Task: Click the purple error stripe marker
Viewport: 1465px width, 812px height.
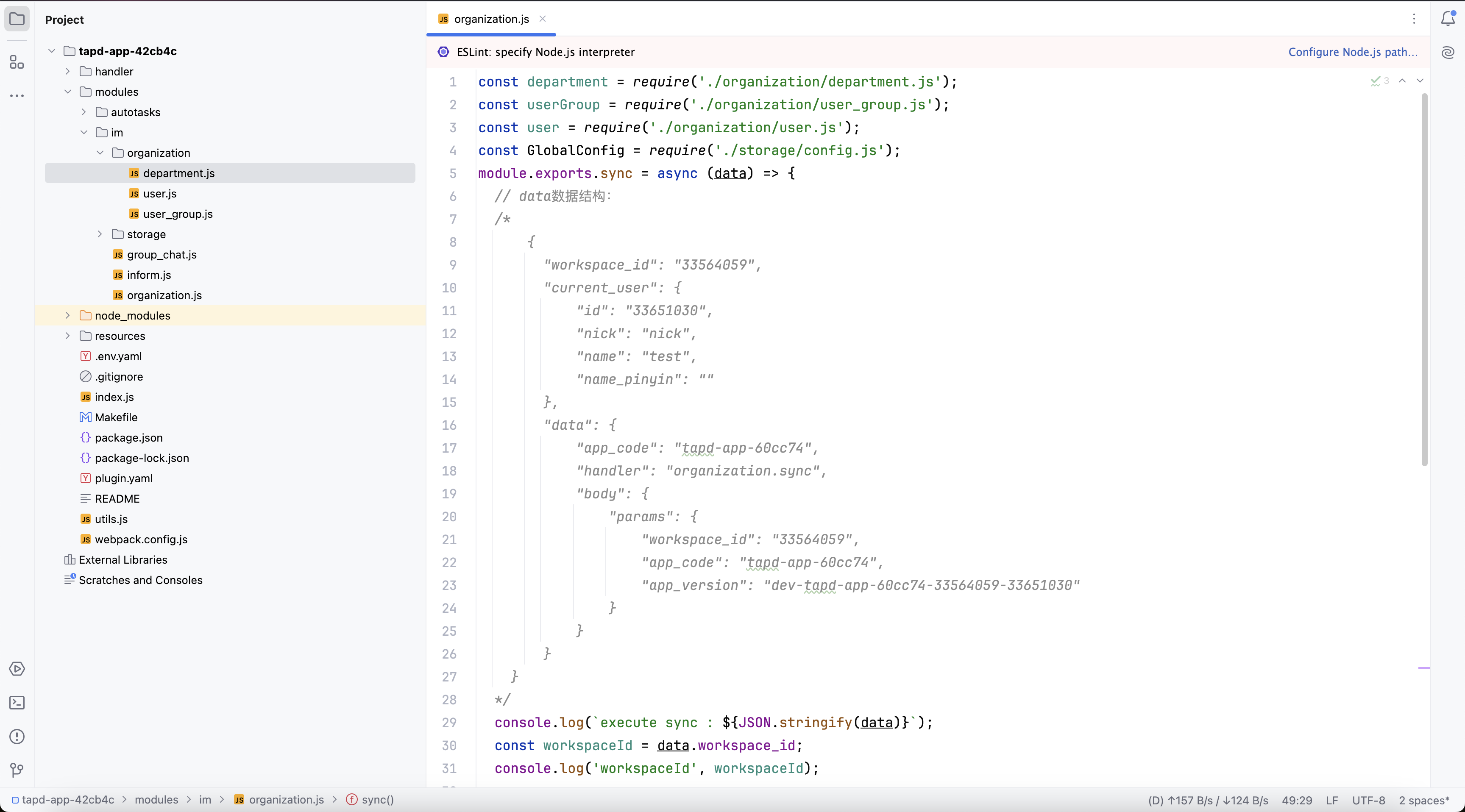Action: (1423, 667)
